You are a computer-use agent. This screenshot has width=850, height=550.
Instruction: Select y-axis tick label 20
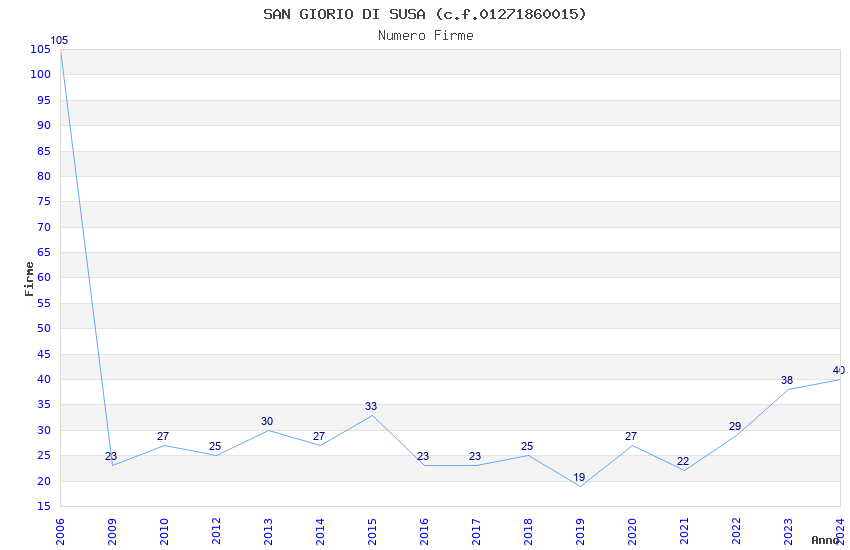tap(43, 481)
